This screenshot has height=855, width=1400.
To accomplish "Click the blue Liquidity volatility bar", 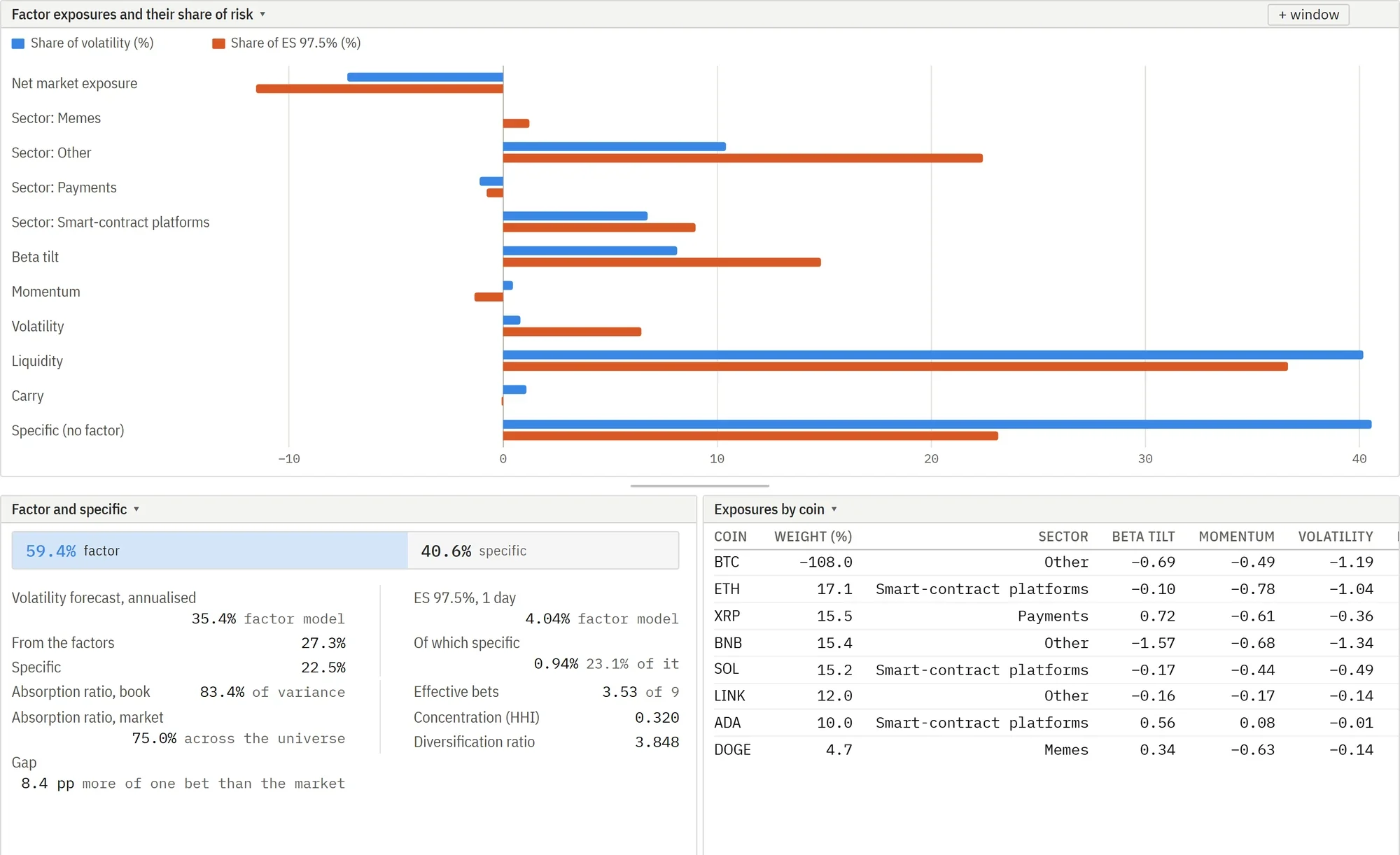I will click(x=933, y=355).
